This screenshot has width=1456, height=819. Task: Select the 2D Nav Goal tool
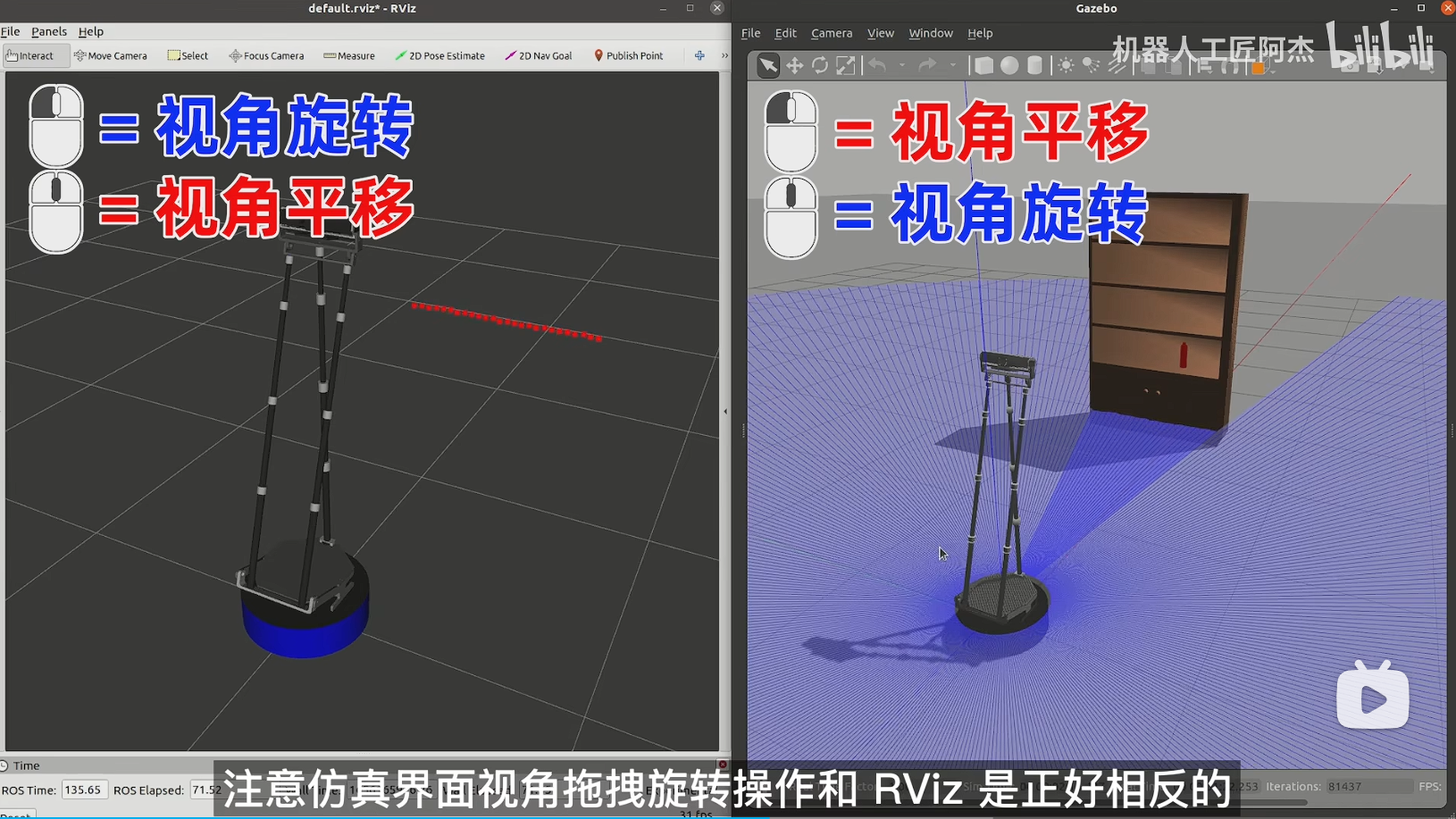(539, 55)
